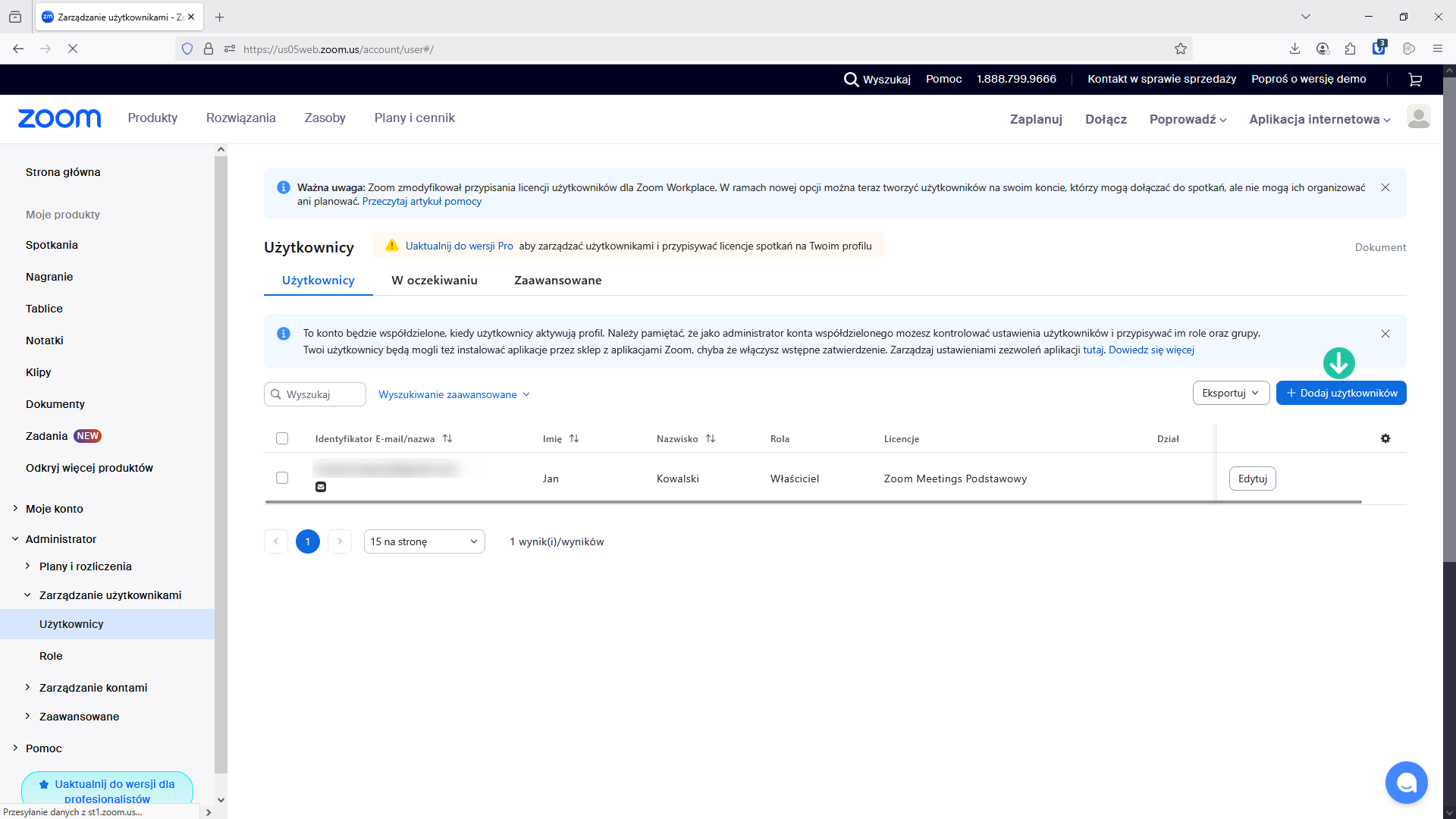
Task: Click the Zoom logo
Action: tap(59, 118)
